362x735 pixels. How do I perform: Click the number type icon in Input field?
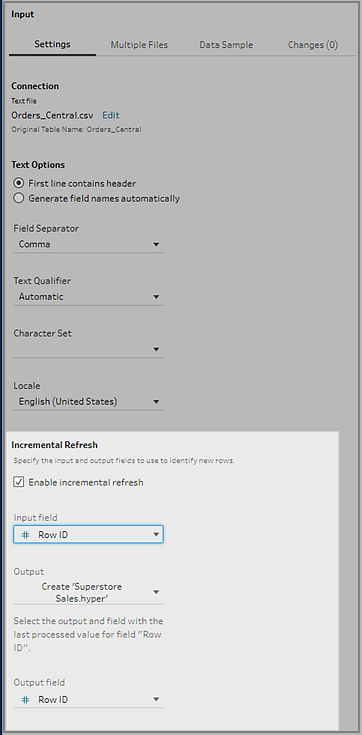[25, 534]
